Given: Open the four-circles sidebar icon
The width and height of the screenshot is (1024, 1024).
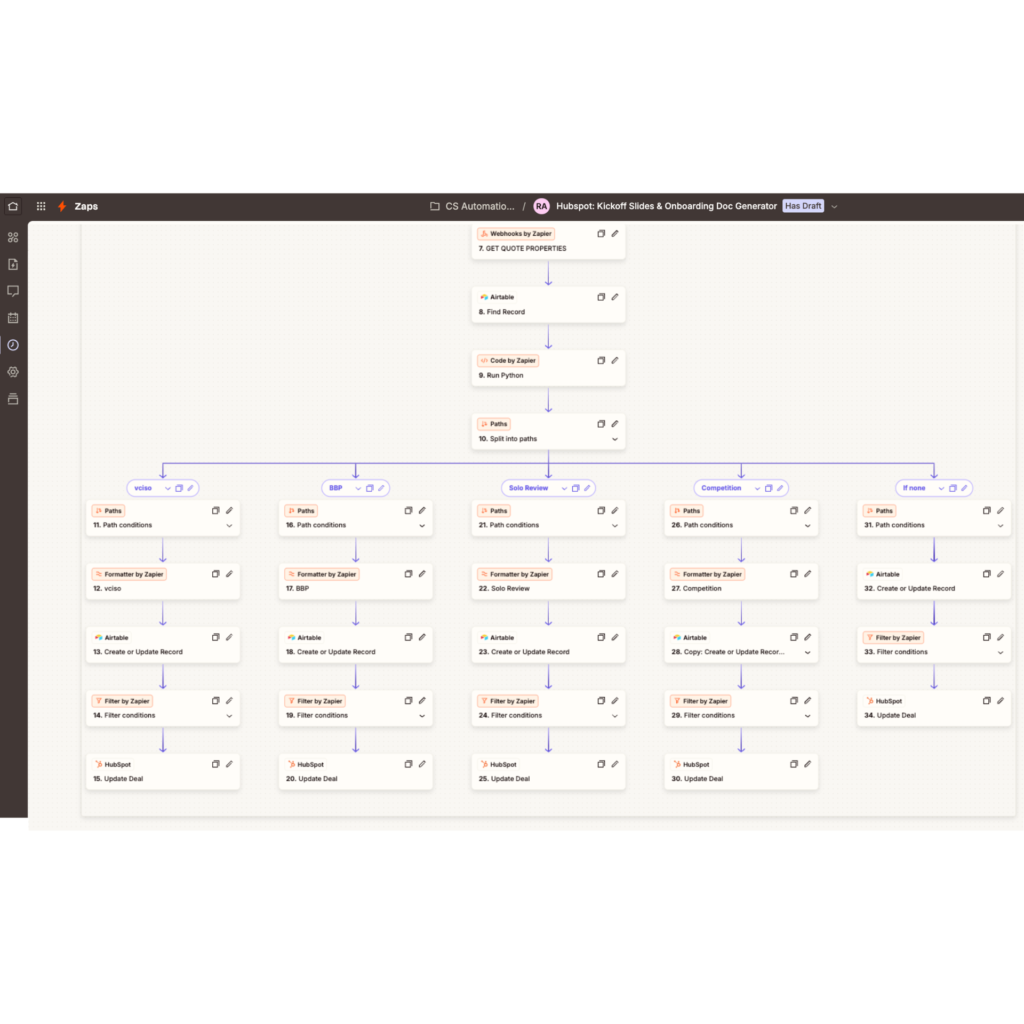Looking at the screenshot, I should pyautogui.click(x=13, y=238).
